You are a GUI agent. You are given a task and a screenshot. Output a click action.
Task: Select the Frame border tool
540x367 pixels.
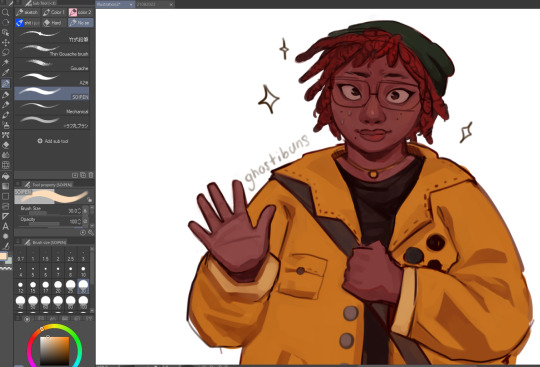pyautogui.click(x=6, y=206)
